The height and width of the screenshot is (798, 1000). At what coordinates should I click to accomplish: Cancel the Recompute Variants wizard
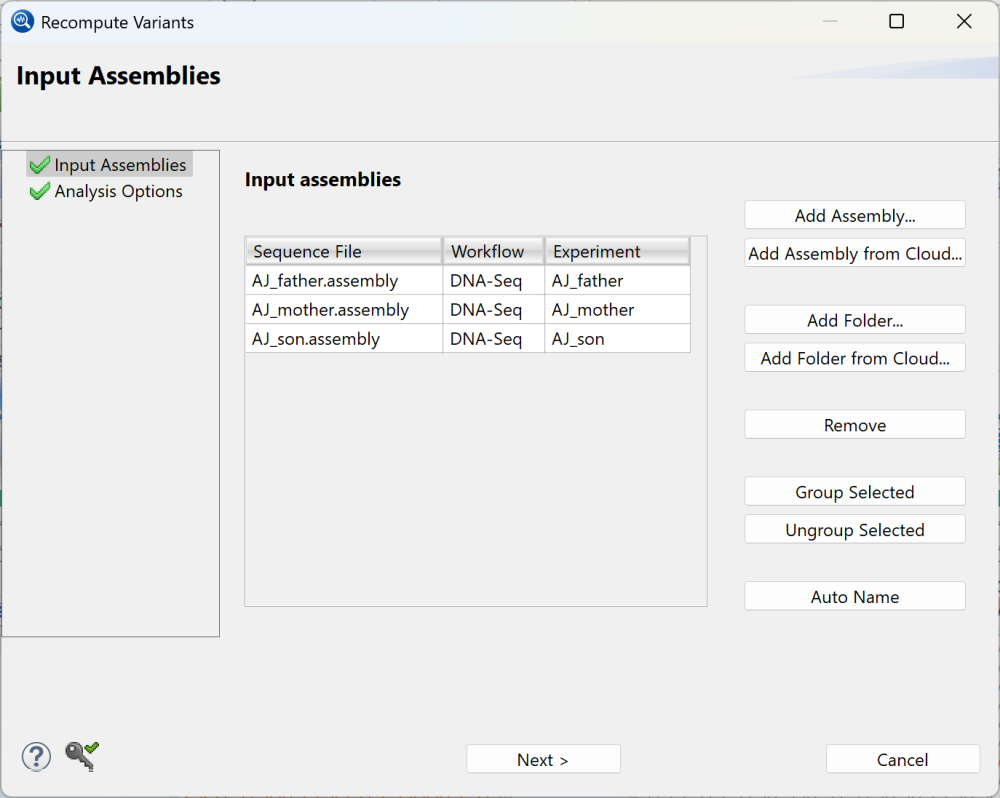[x=902, y=759]
